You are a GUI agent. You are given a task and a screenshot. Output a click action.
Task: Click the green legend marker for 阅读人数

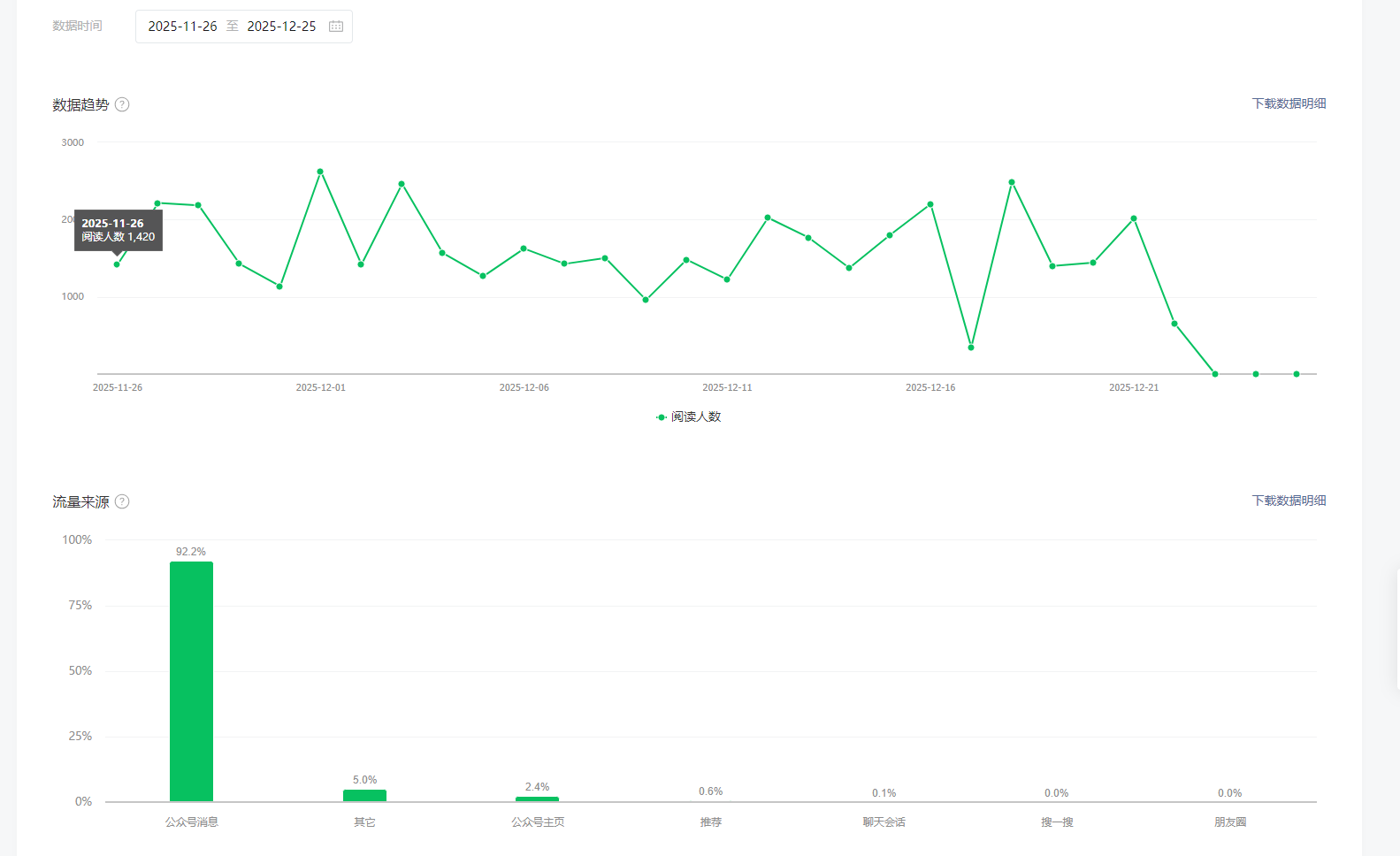[661, 417]
